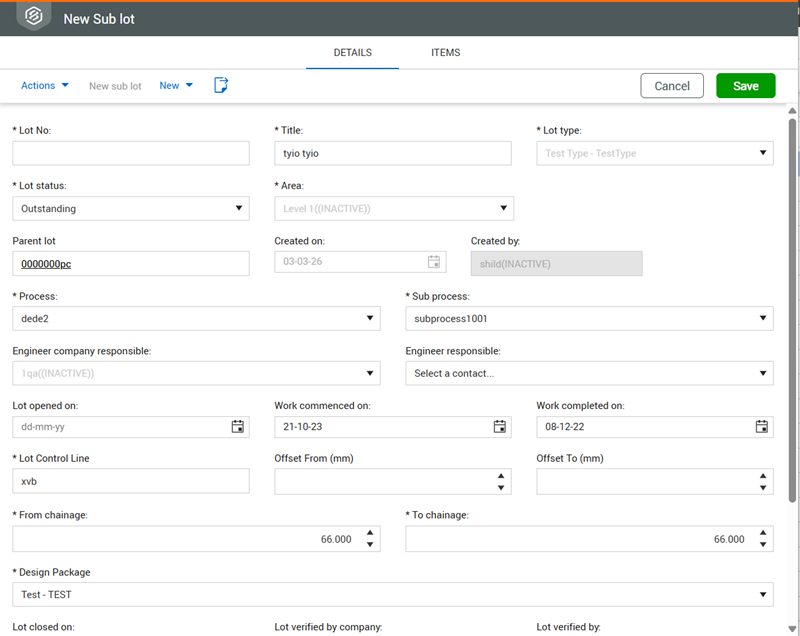The height and width of the screenshot is (636, 800).
Task: Increase the From chainage value
Action: pos(370,533)
